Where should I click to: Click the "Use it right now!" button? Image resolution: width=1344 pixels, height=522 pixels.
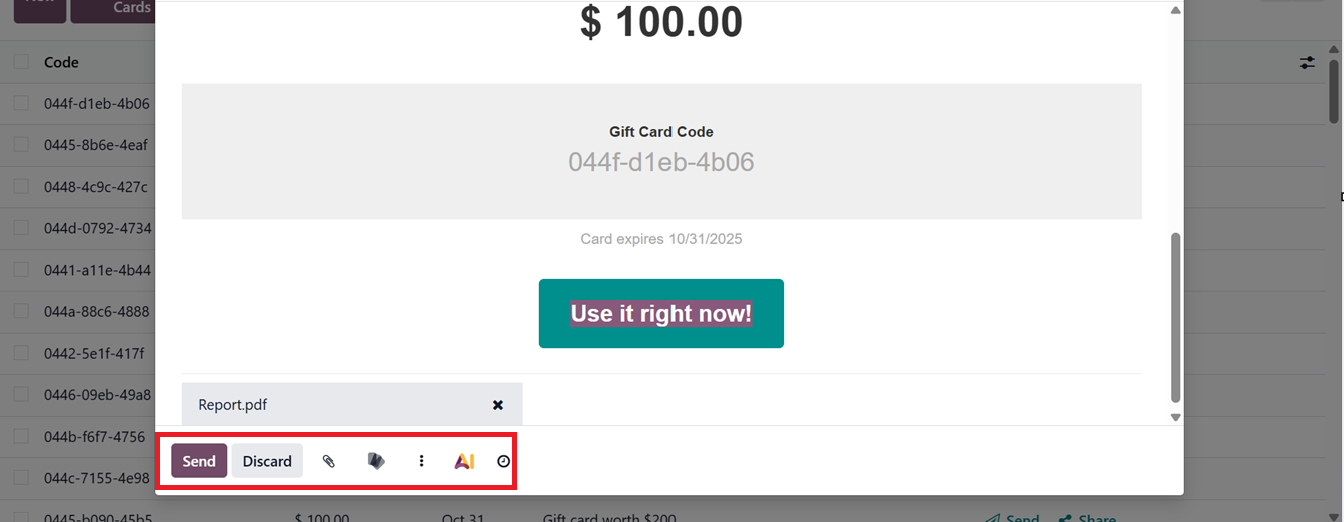click(661, 314)
